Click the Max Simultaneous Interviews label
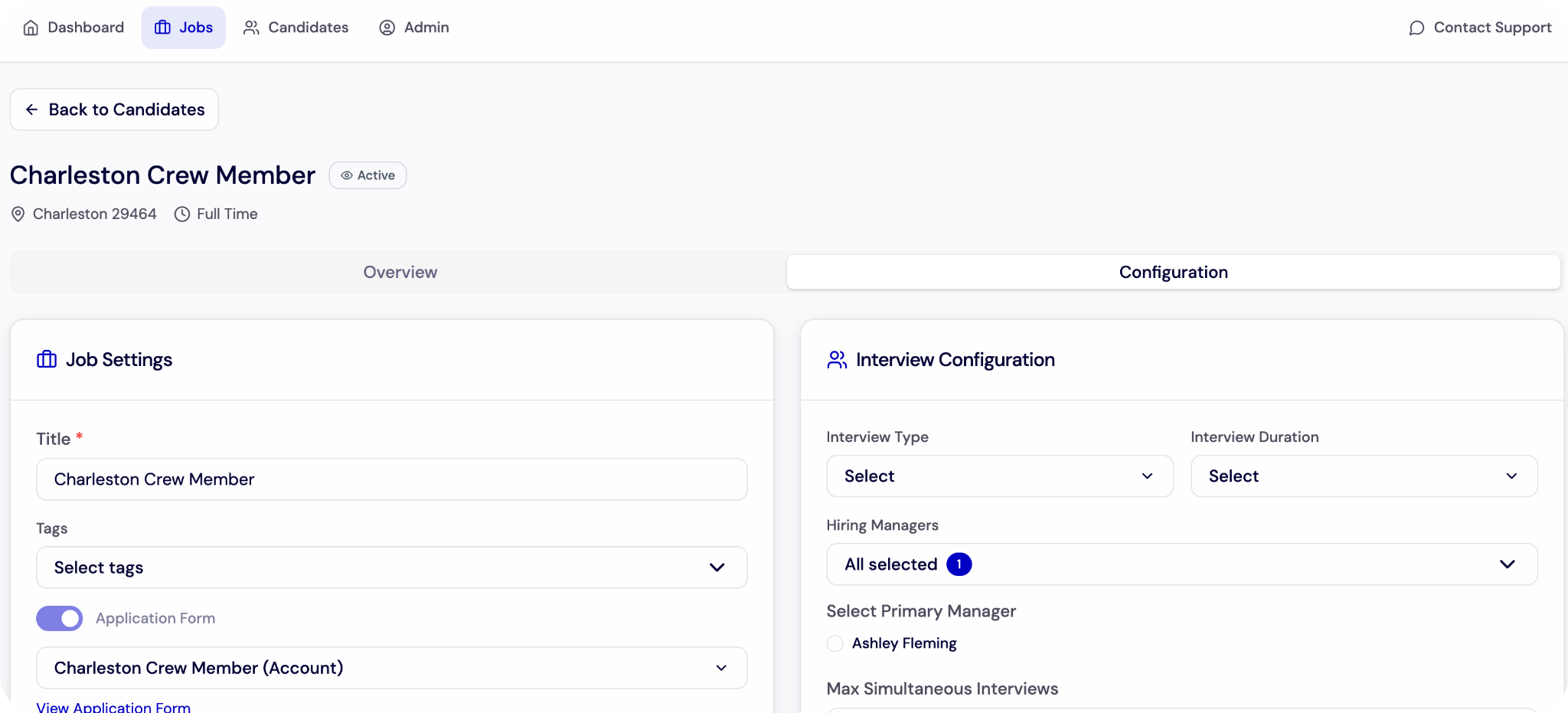The width and height of the screenshot is (1568, 713). [942, 688]
